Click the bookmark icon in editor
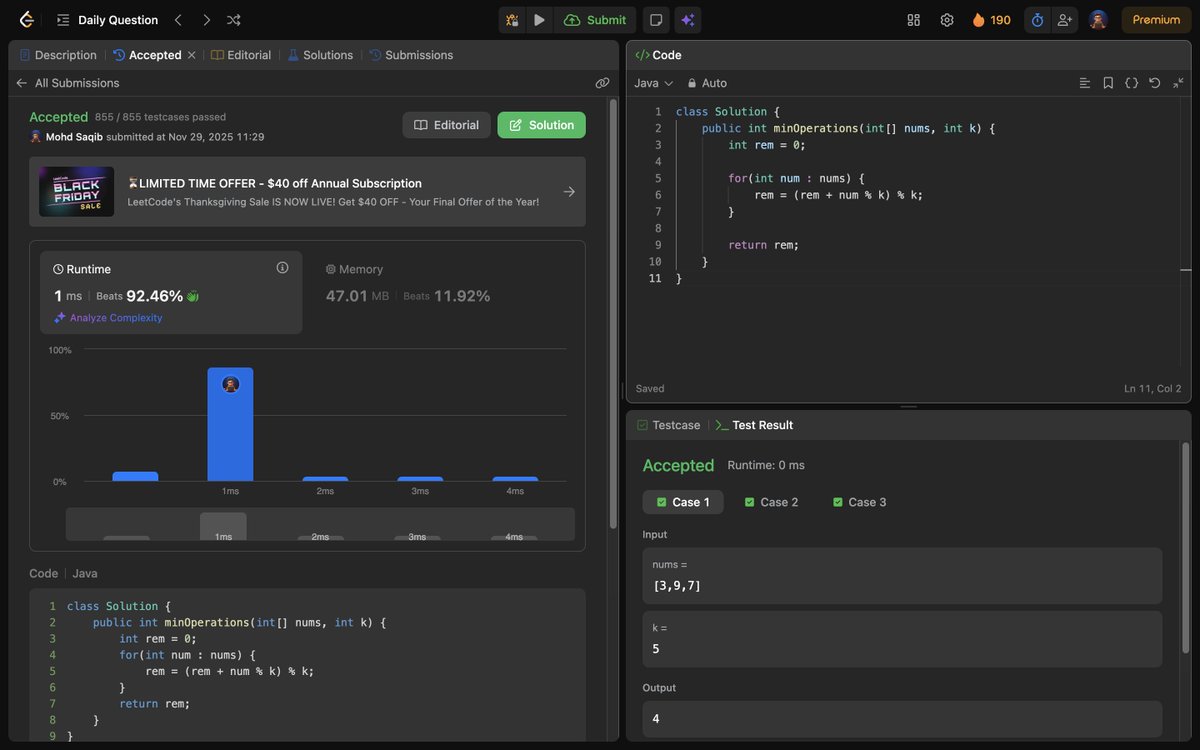1200x750 pixels. [1108, 83]
